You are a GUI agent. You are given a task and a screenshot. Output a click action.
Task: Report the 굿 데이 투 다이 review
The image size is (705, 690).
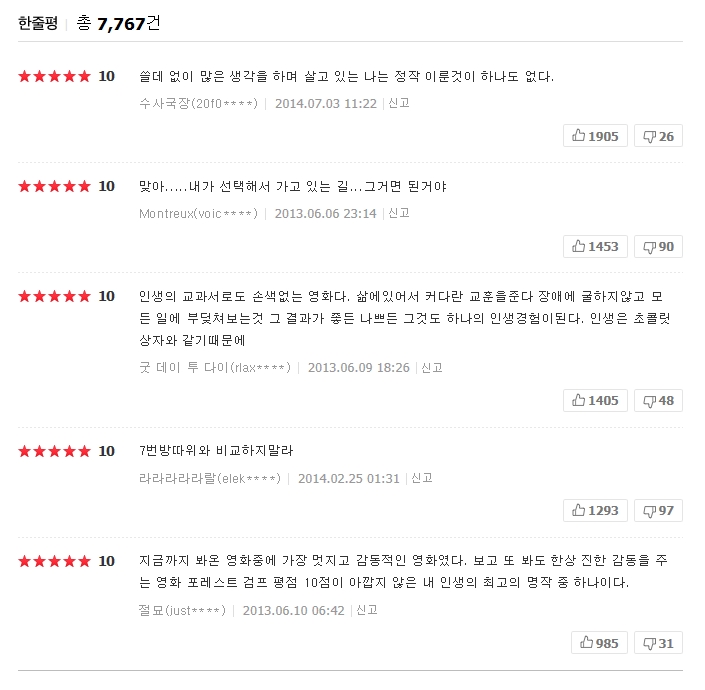431,368
